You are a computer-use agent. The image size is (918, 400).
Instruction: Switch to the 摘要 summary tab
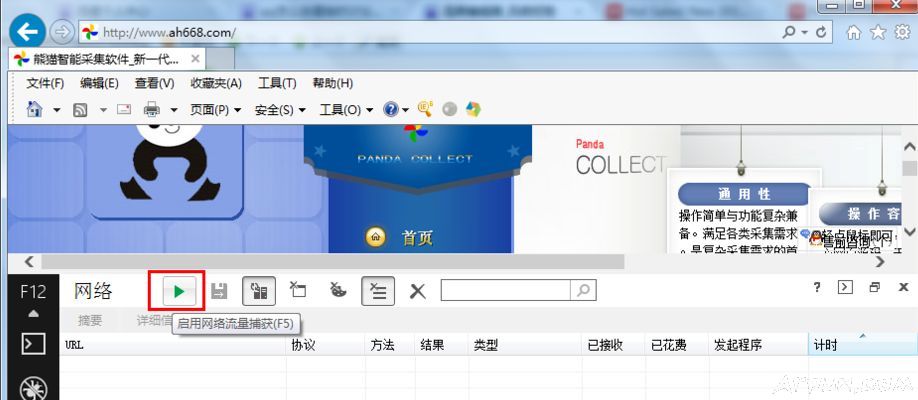(90, 320)
